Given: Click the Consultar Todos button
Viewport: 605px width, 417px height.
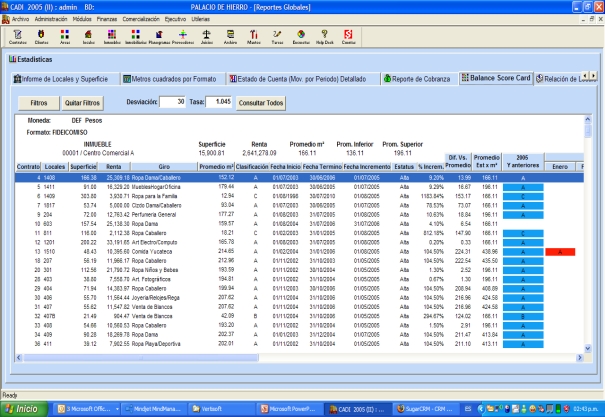Looking at the screenshot, I should coord(263,102).
